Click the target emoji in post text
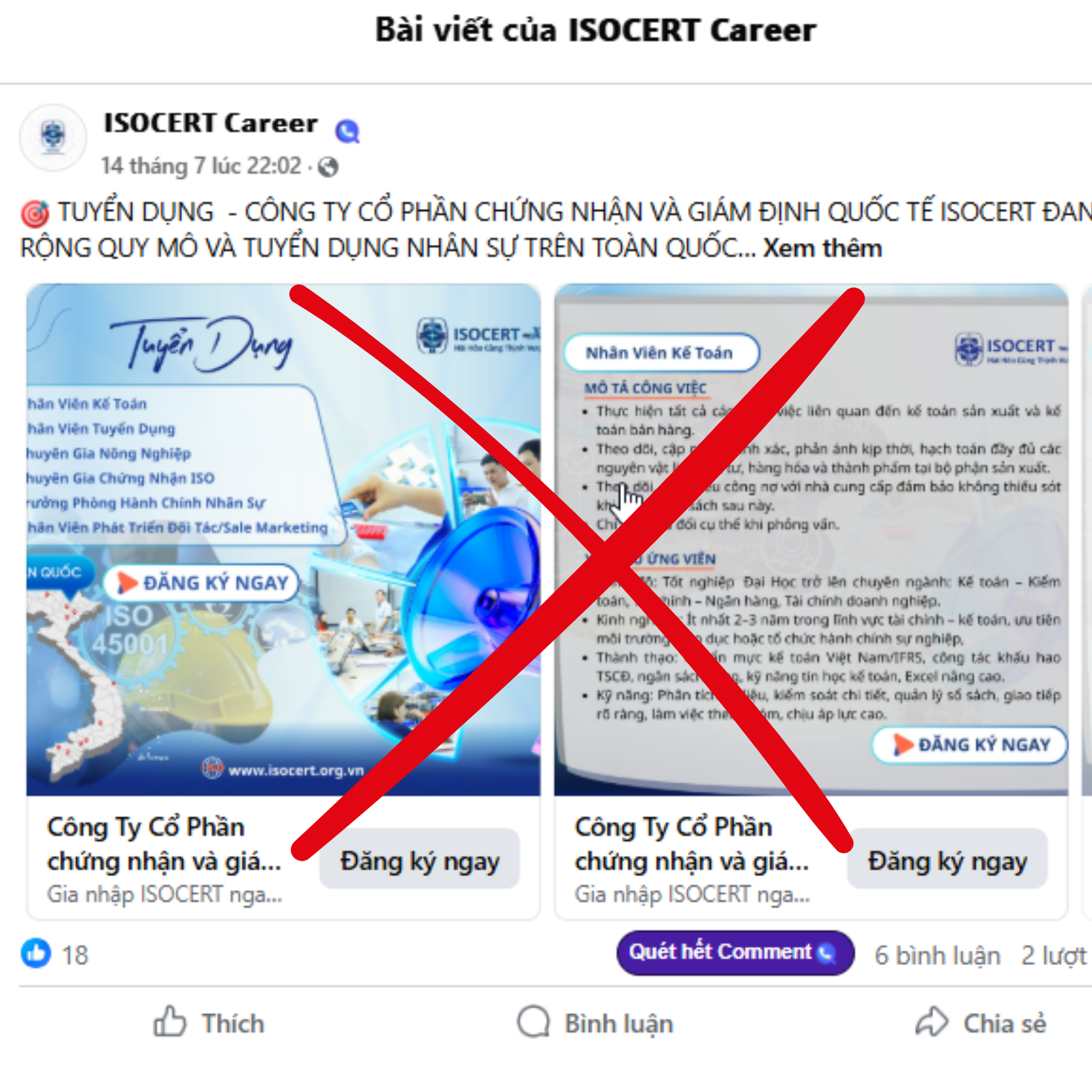1092x1092 pixels. pyautogui.click(x=35, y=213)
